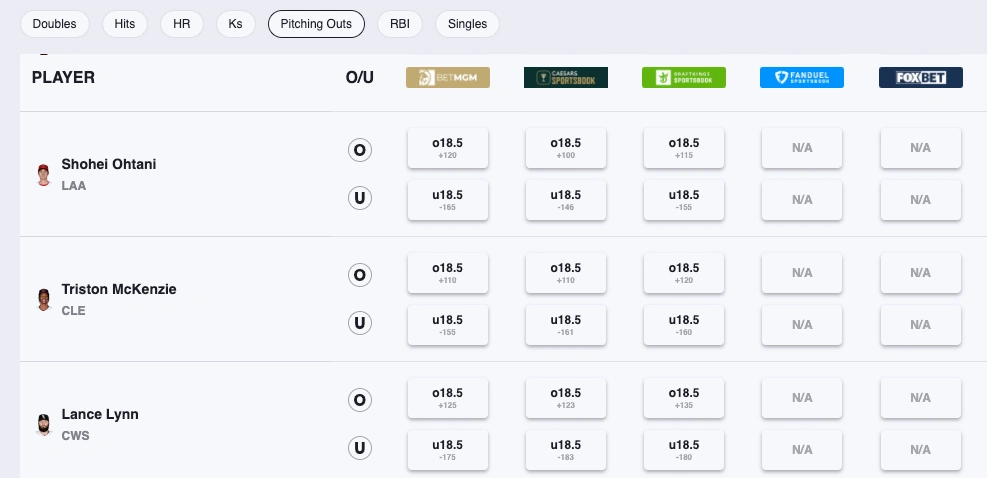Click Lance Lynn's player headshot

pyautogui.click(x=43, y=424)
